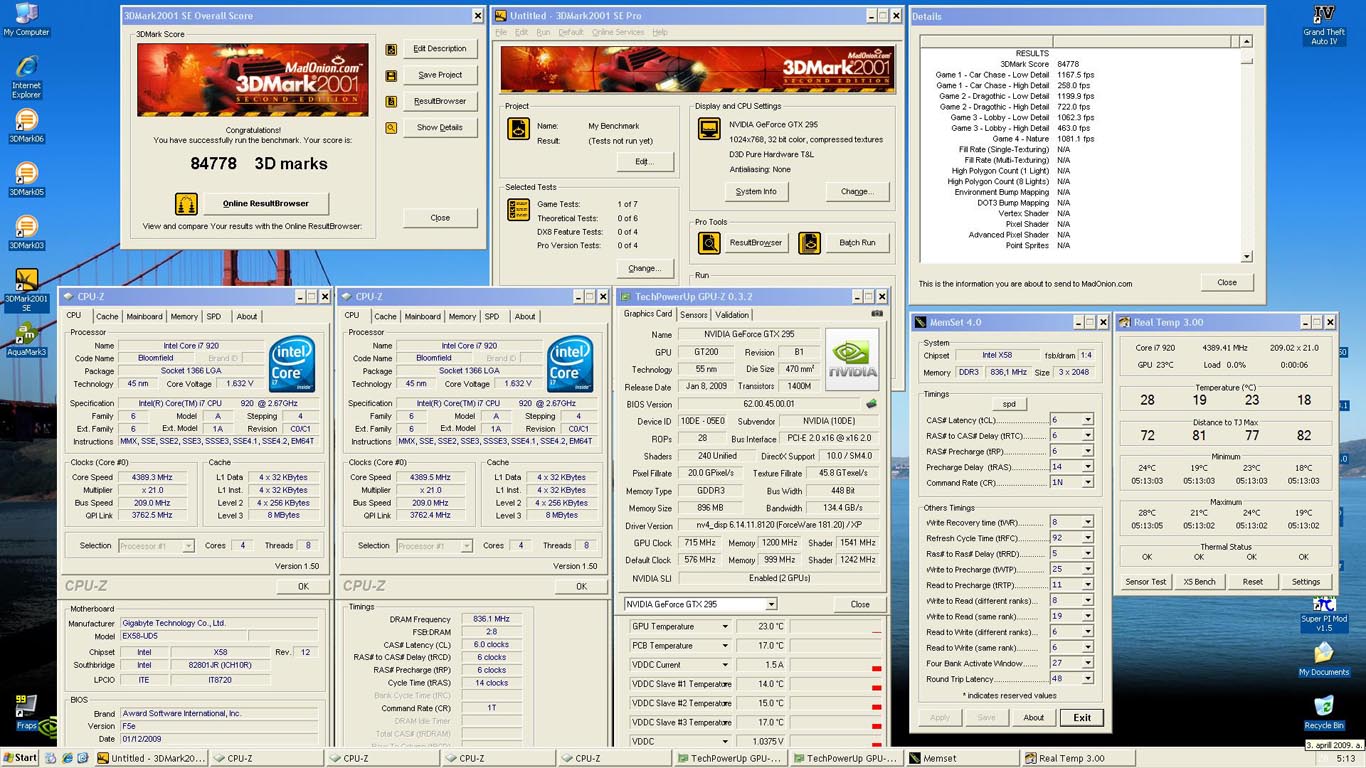Viewport: 1366px width, 768px height.
Task: Click the icon beside Edit Description button
Action: (391, 49)
